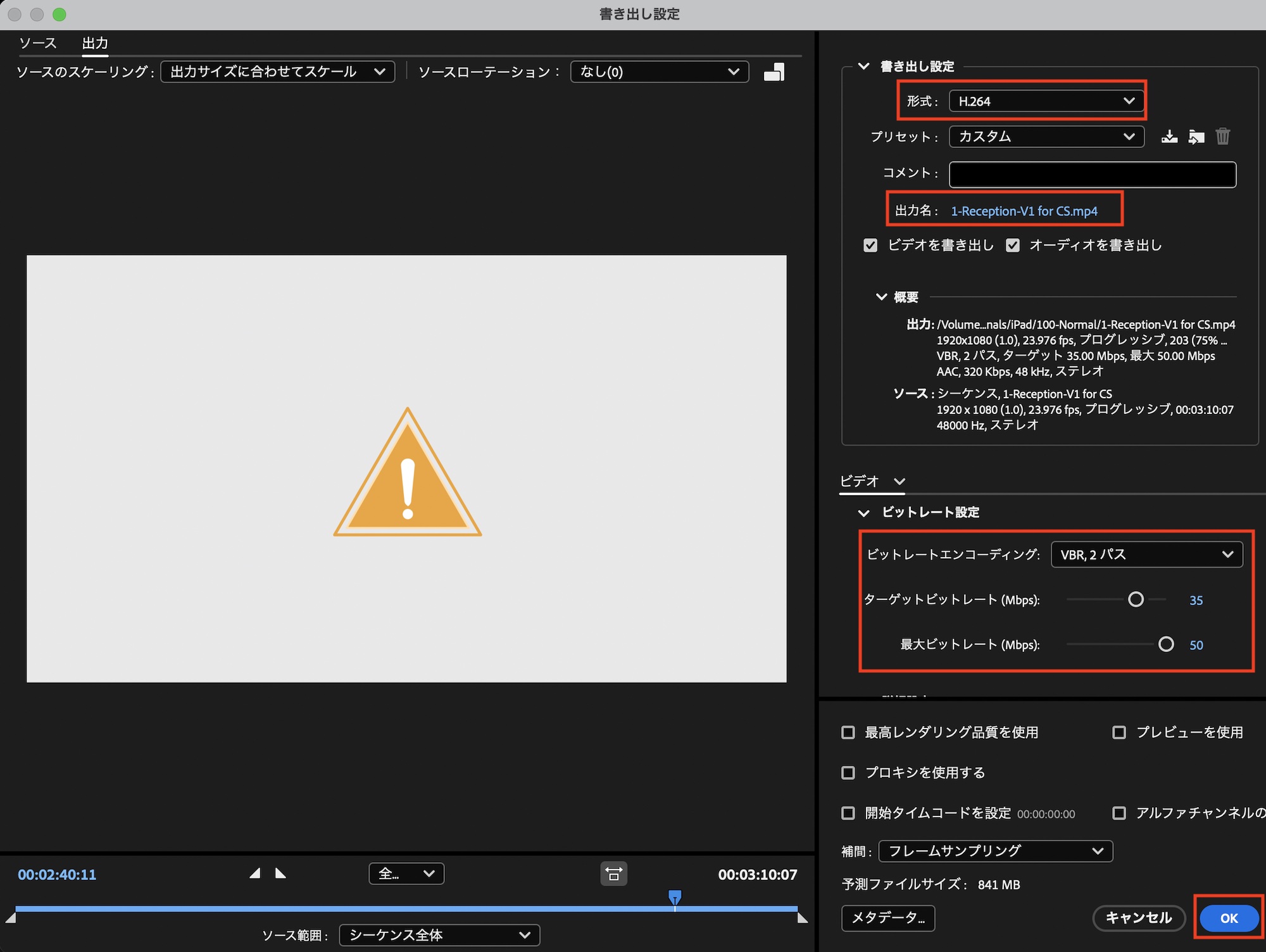The height and width of the screenshot is (952, 1266).
Task: Click the aspect ratio correction icon
Action: tap(613, 874)
